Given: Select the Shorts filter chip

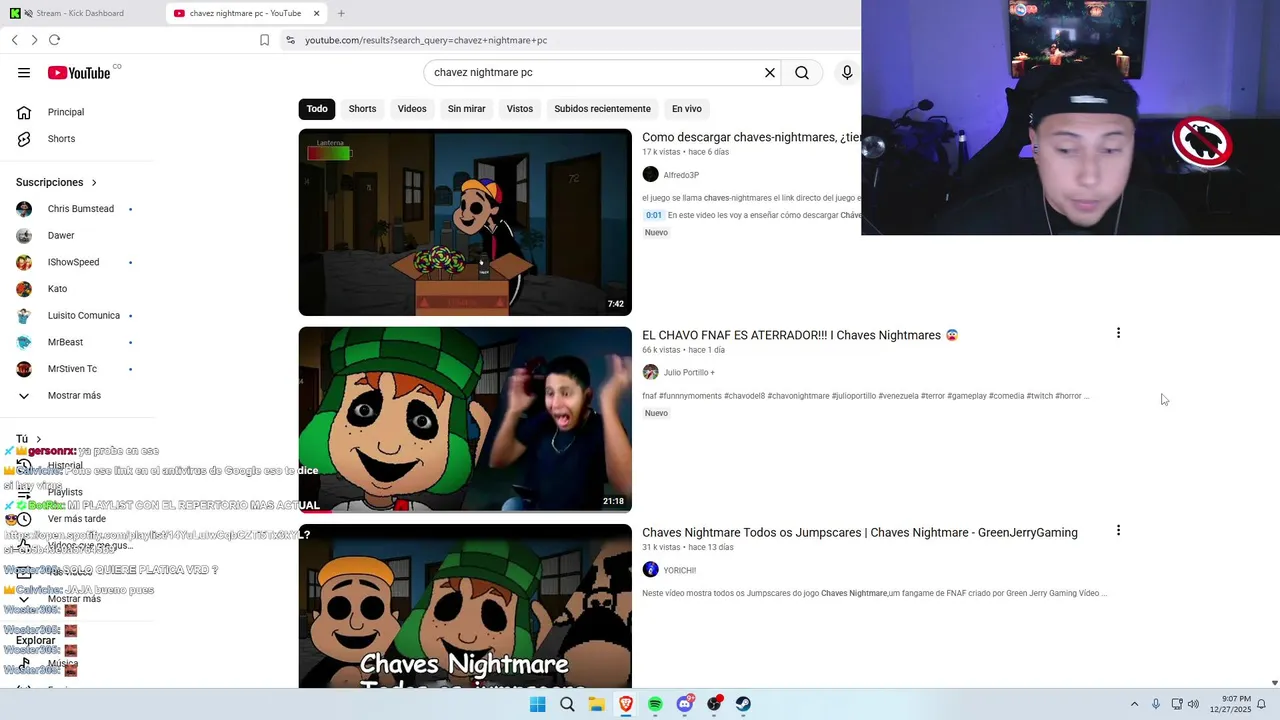Looking at the screenshot, I should [x=362, y=109].
